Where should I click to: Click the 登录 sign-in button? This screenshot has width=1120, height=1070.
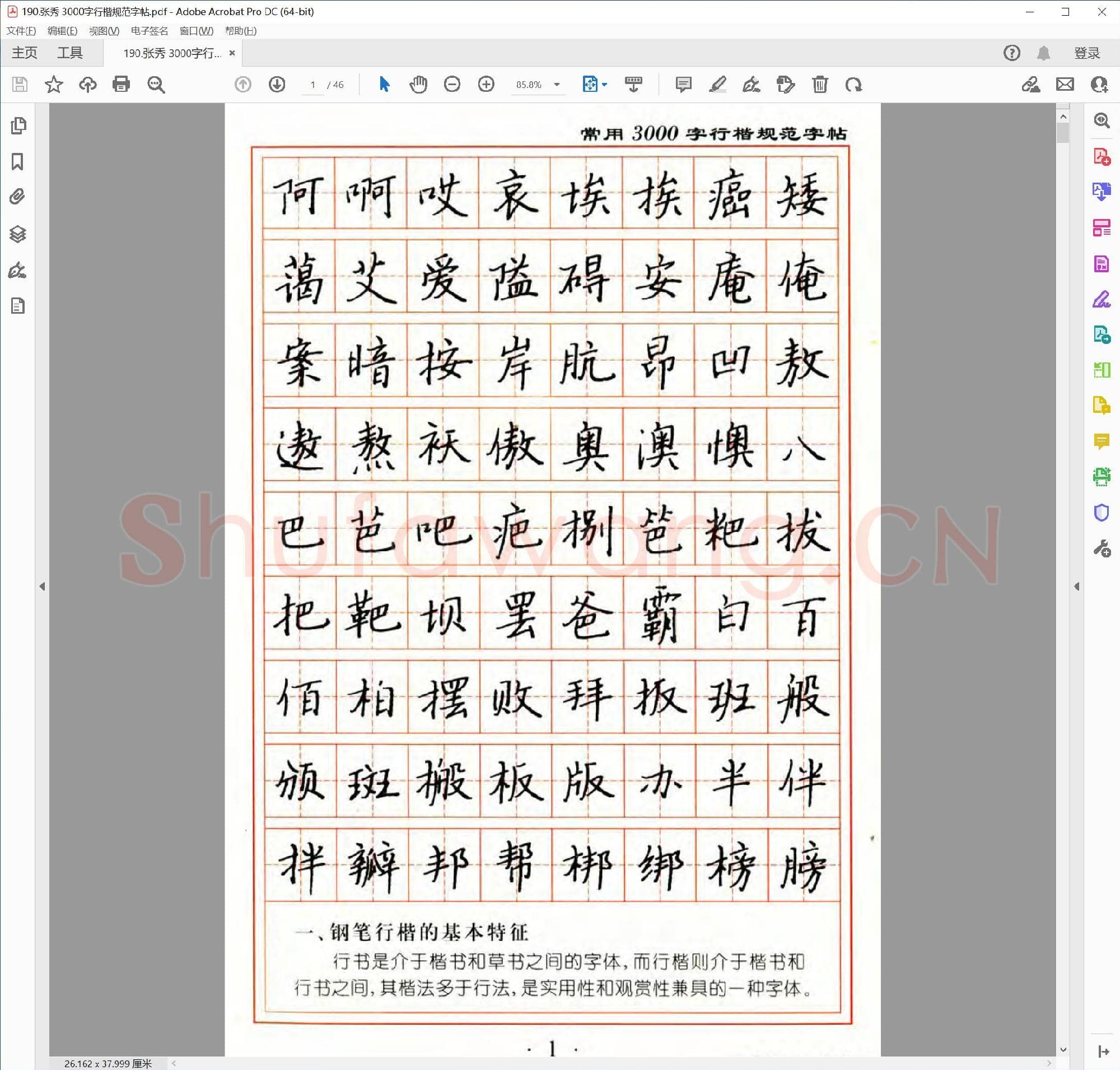[1086, 53]
